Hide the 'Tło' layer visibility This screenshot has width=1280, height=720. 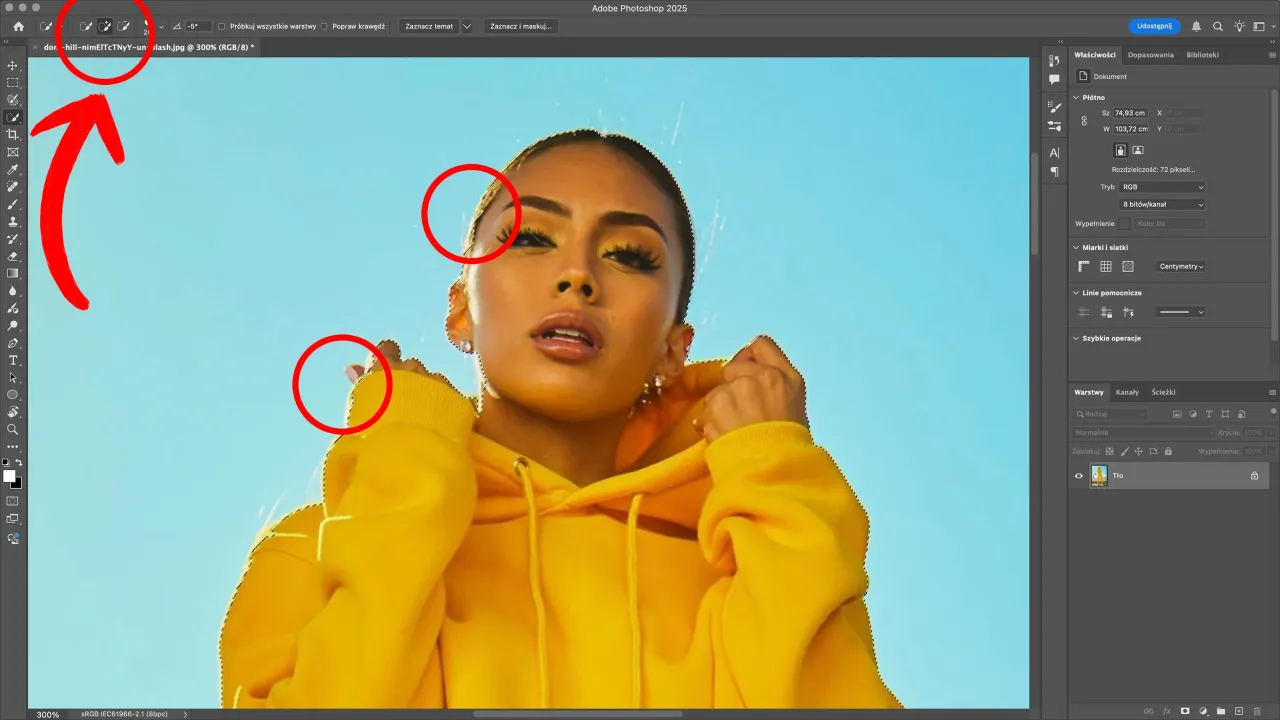[1078, 475]
